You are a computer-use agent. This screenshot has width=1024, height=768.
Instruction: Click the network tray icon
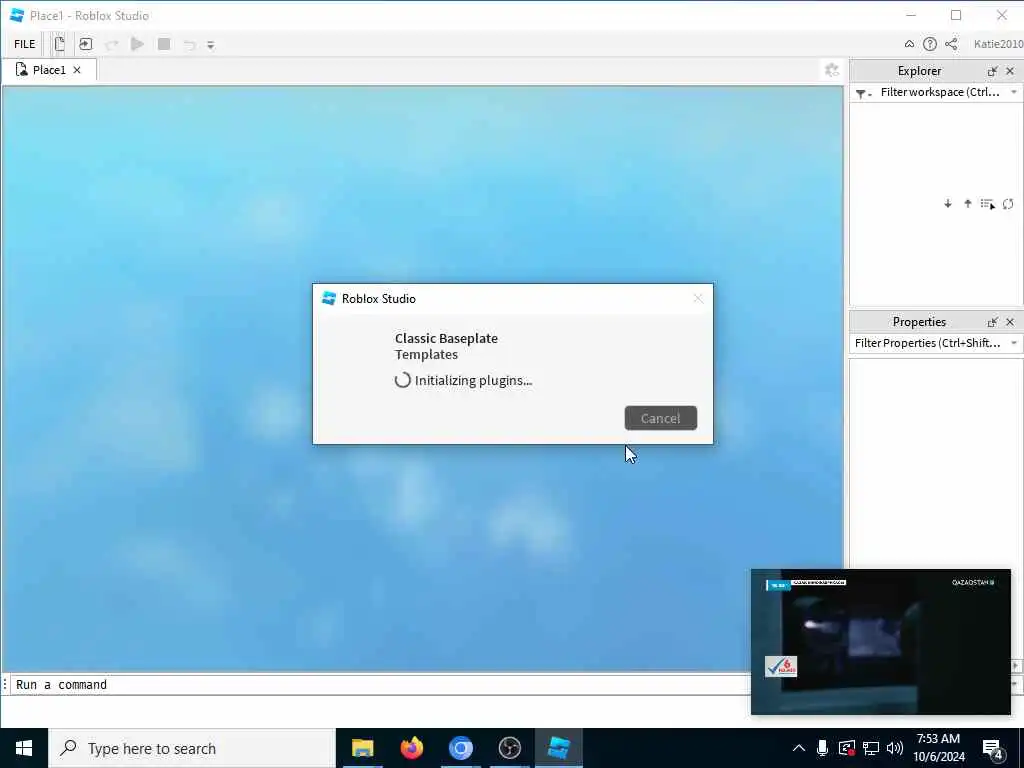point(871,748)
